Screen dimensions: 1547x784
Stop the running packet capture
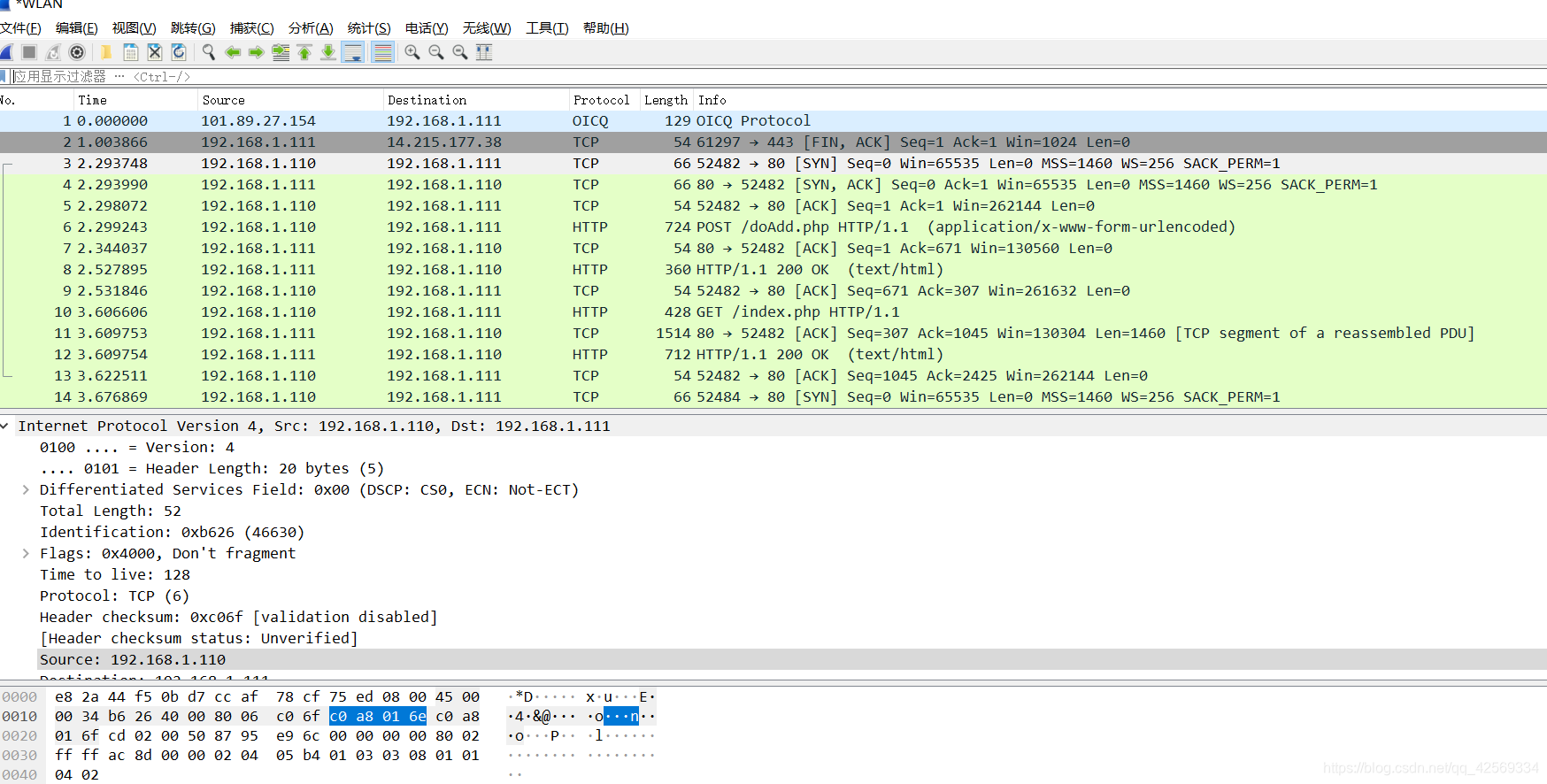pyautogui.click(x=29, y=52)
